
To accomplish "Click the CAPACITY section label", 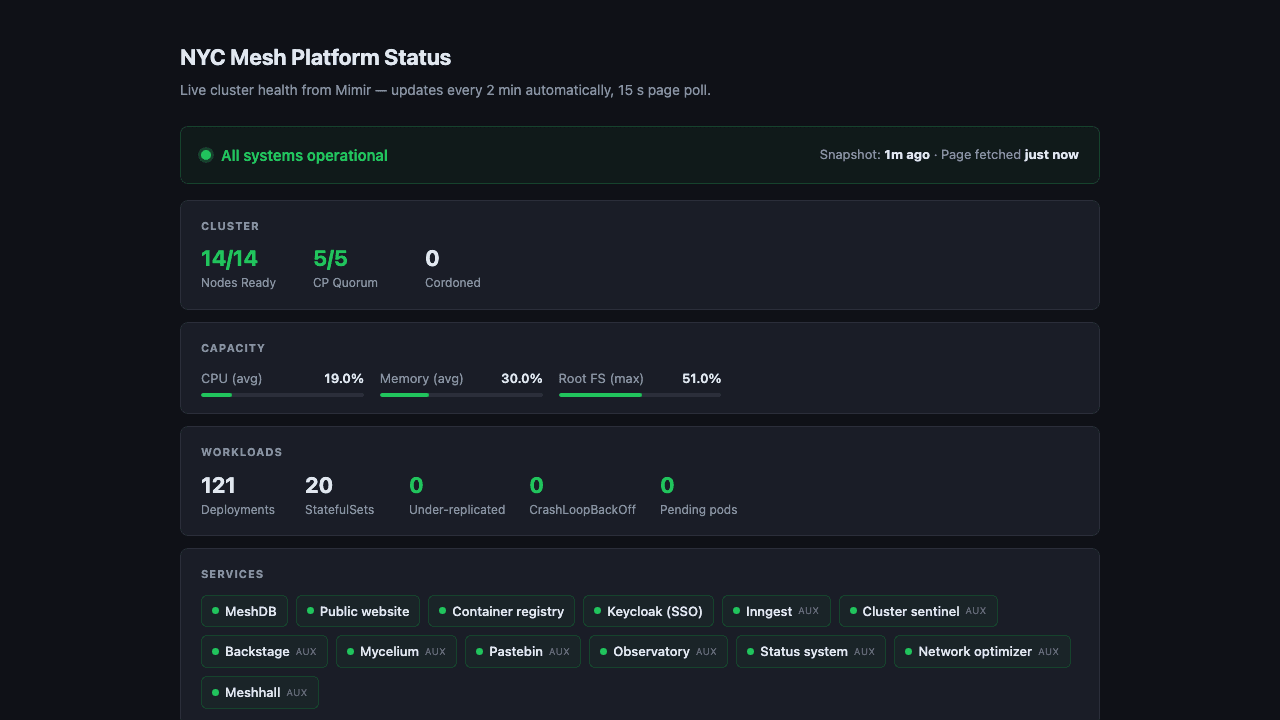I will 233,348.
